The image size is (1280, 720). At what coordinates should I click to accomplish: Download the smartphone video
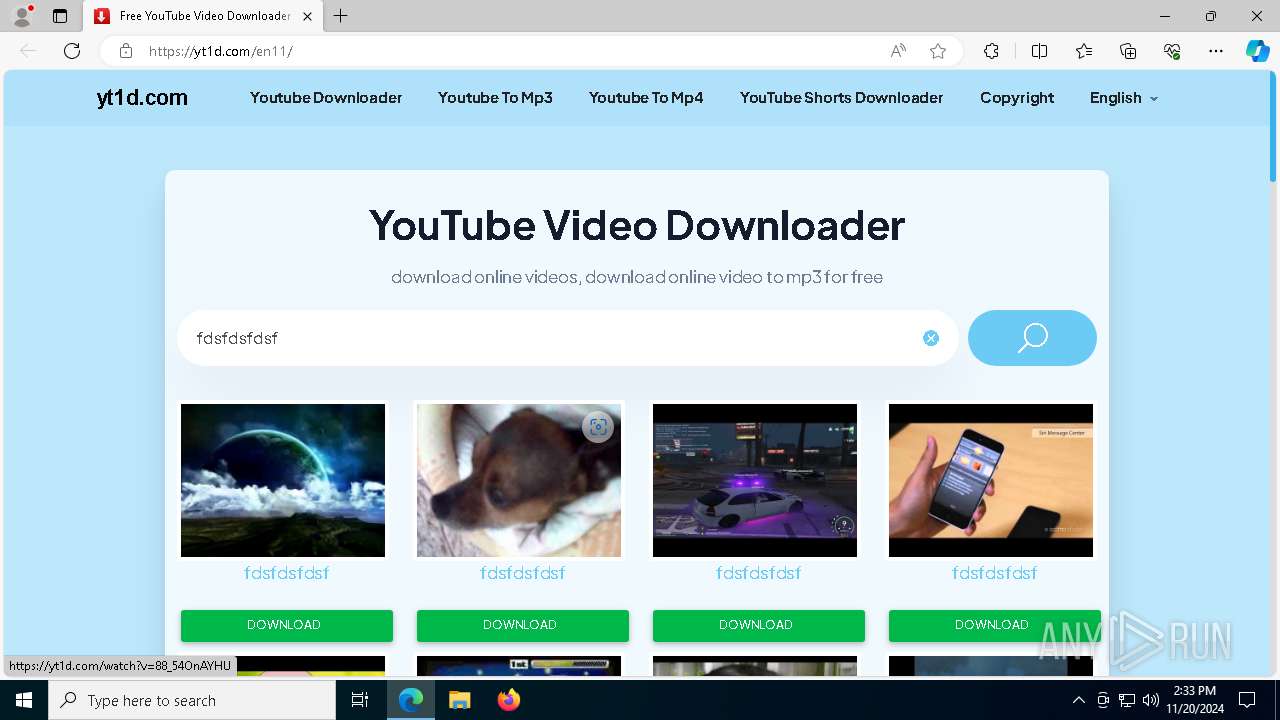pos(995,625)
